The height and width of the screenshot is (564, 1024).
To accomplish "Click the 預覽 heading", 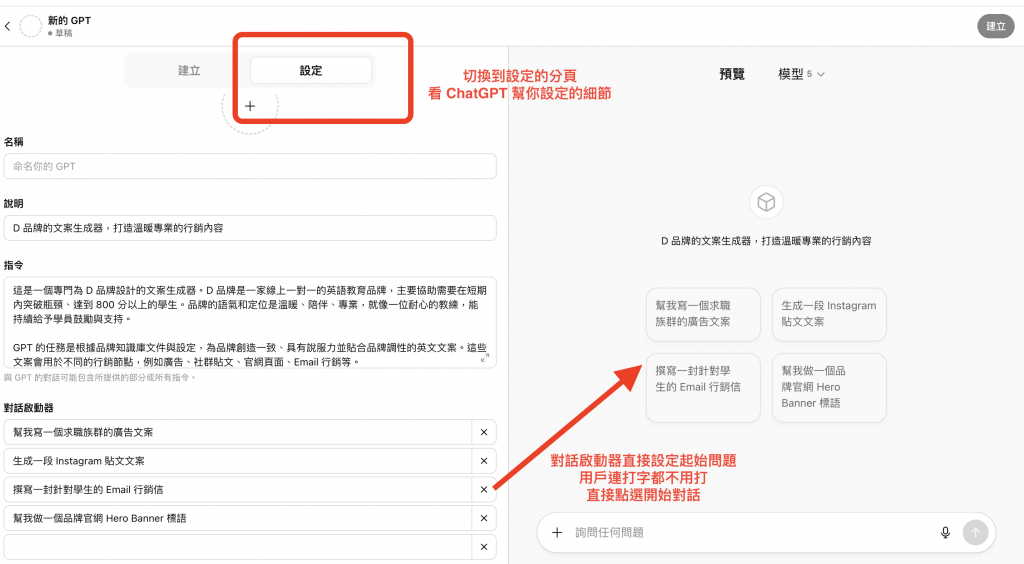I will point(732,74).
